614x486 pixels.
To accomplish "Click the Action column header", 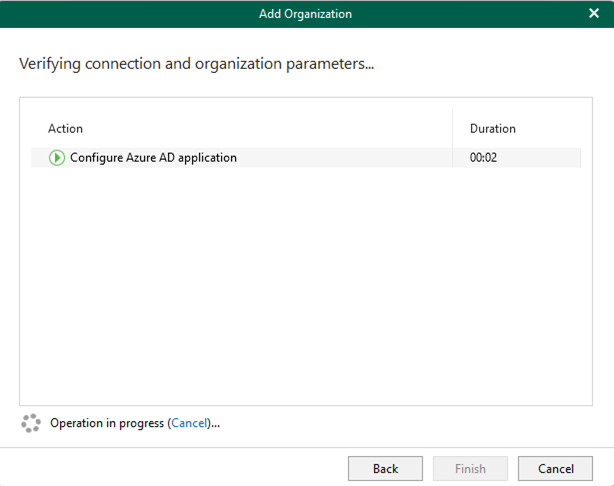I will (x=65, y=129).
